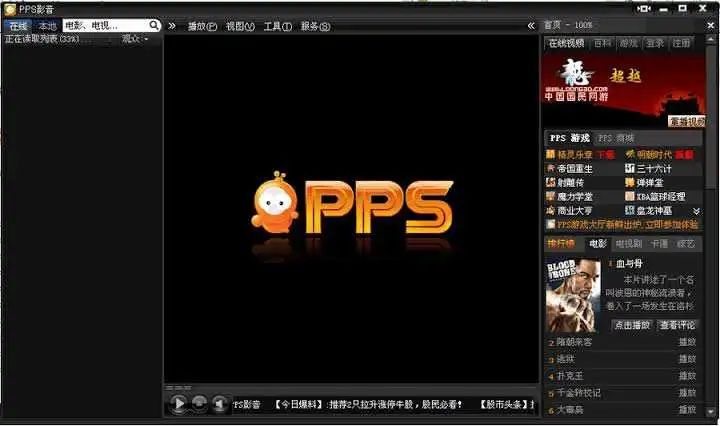Image resolution: width=720 pixels, height=426 pixels.
Task: Open the 播放(P) menu
Action: click(x=202, y=27)
